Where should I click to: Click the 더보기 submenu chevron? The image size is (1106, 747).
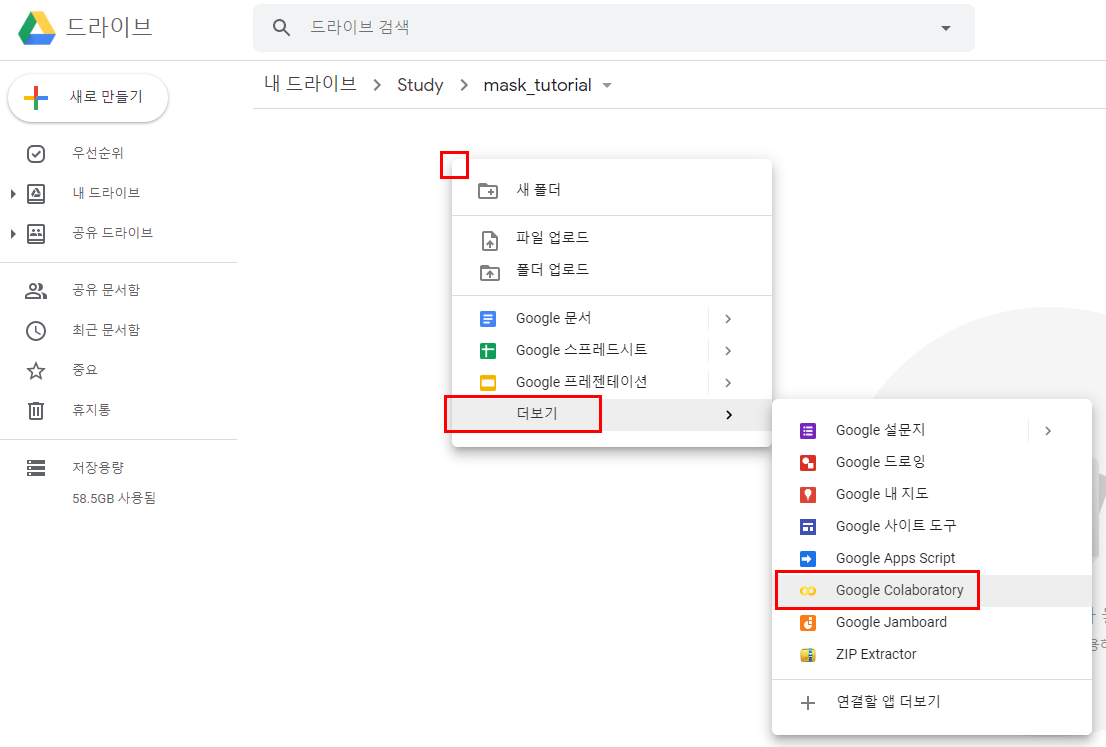pos(729,415)
